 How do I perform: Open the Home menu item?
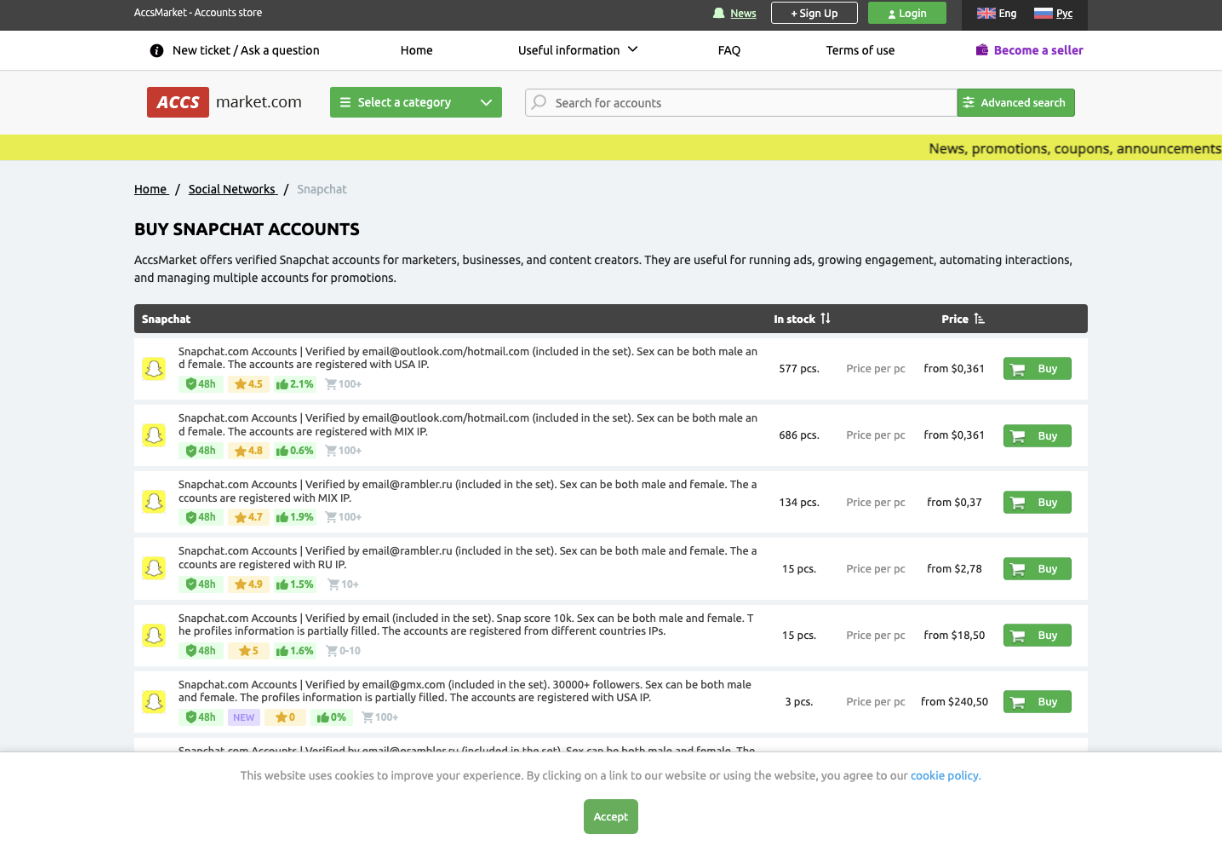coord(416,50)
